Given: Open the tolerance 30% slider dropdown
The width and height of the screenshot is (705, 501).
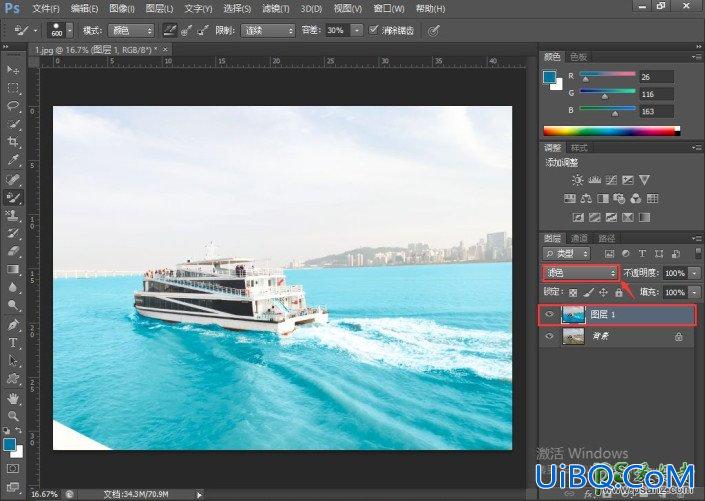Looking at the screenshot, I should click(357, 31).
